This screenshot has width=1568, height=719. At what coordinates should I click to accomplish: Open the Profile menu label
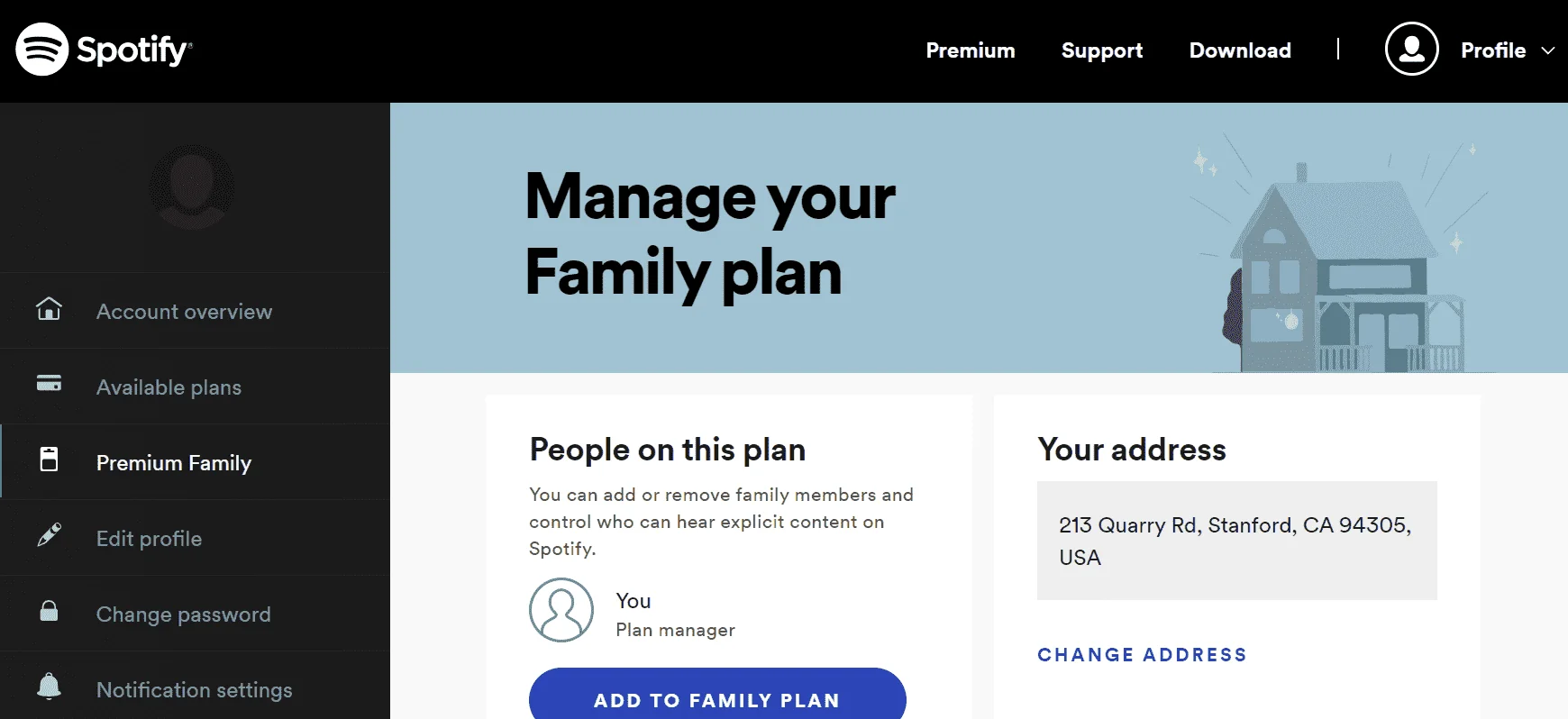click(x=1493, y=50)
